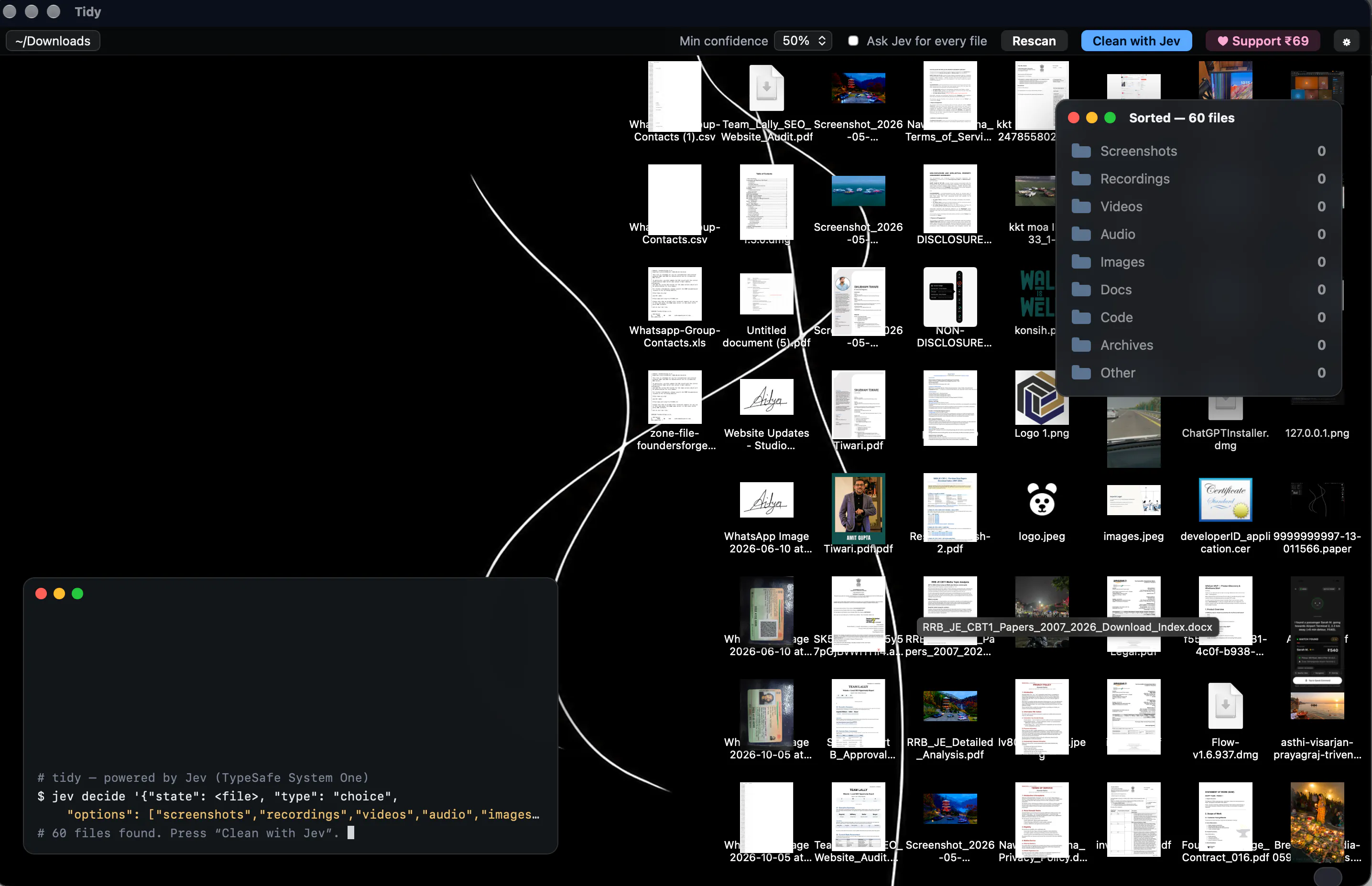Open the Code folder in Sorted panel
This screenshot has height=886, width=1372.
coord(1199,317)
